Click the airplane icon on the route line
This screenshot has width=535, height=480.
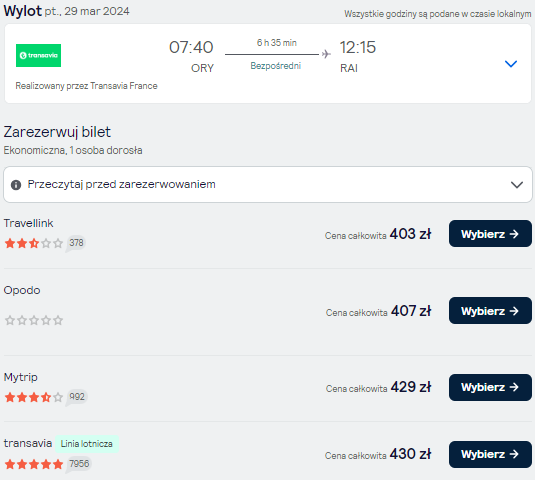(326, 54)
